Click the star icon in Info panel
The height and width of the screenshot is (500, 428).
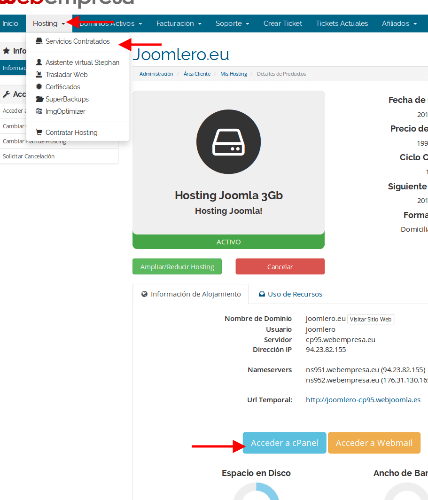6,51
